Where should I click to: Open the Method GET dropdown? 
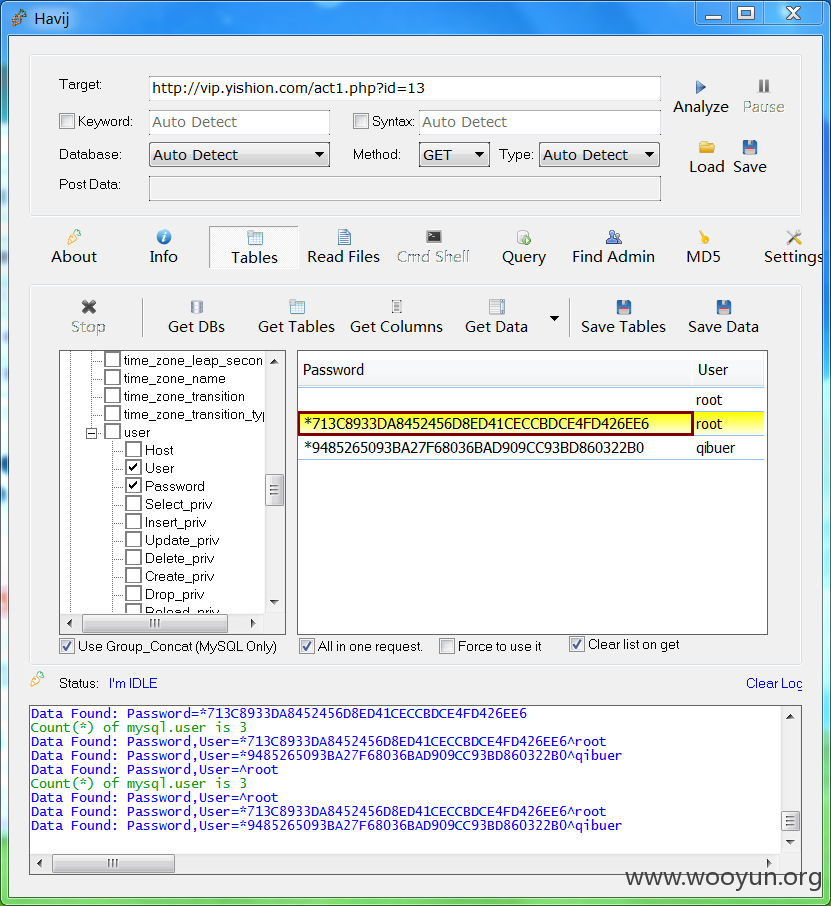(454, 155)
